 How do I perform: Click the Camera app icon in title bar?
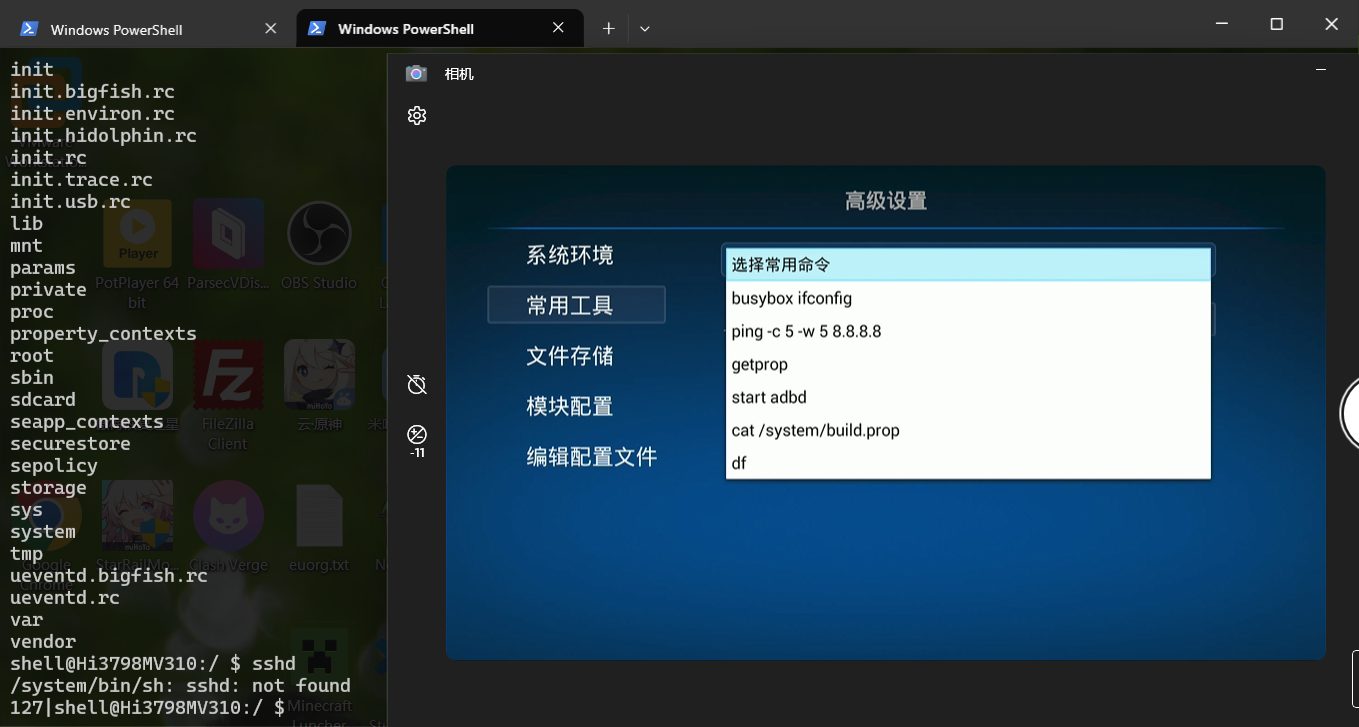[x=416, y=74]
